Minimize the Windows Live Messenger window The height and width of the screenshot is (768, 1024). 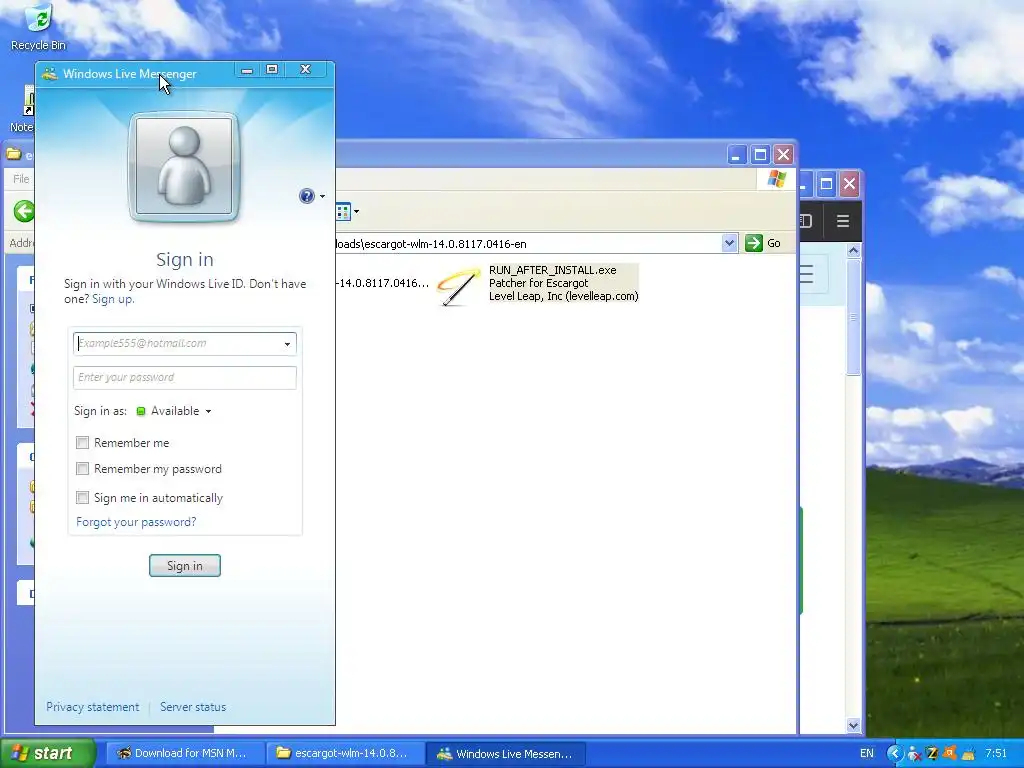[x=247, y=69]
